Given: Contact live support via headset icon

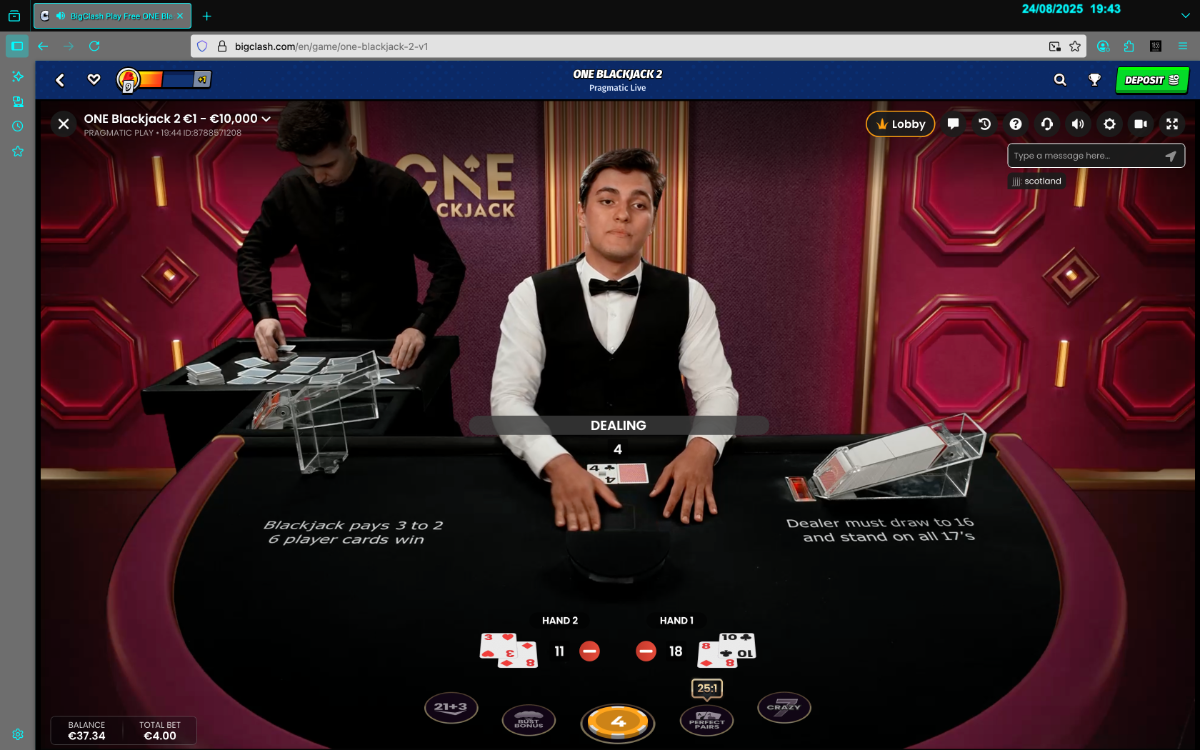Looking at the screenshot, I should coord(1047,124).
